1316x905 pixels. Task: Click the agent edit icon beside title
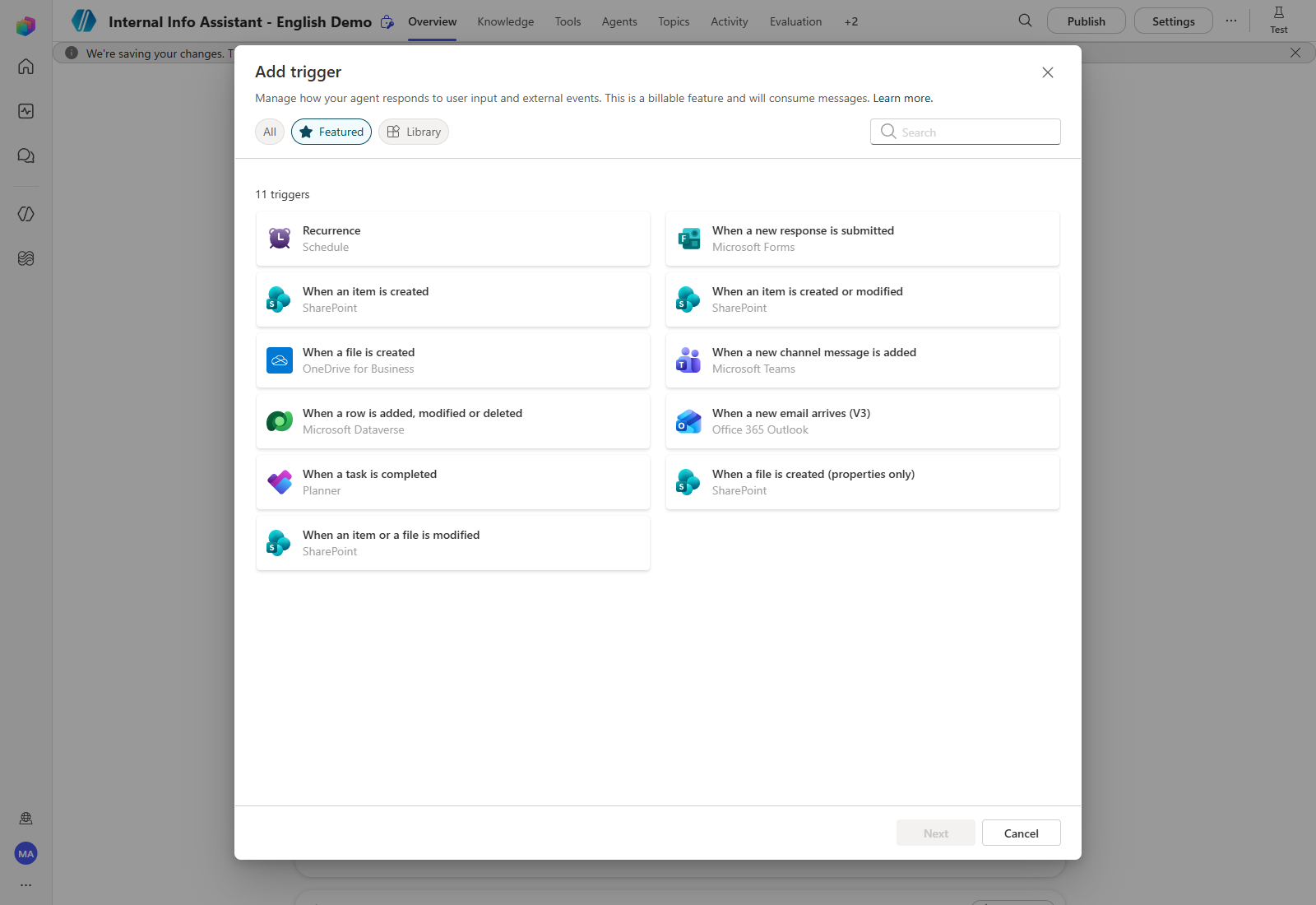click(x=387, y=22)
